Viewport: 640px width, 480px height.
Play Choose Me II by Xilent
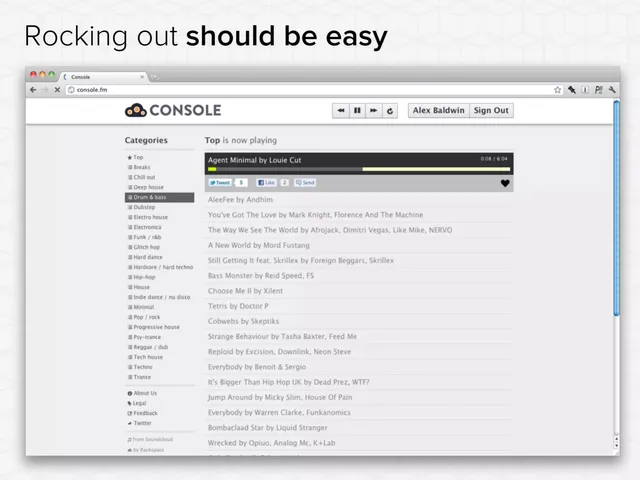coord(359,291)
